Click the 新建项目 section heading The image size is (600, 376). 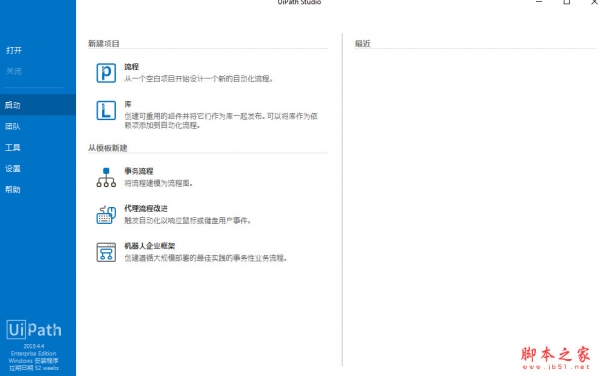tap(104, 44)
